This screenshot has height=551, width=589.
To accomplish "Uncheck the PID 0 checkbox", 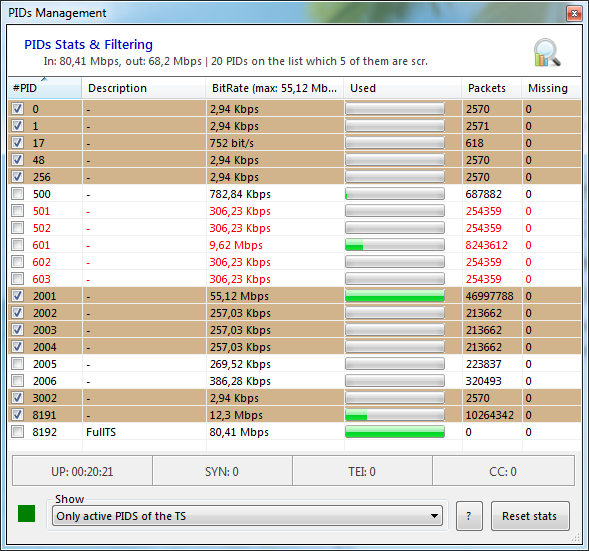I will (x=17, y=109).
